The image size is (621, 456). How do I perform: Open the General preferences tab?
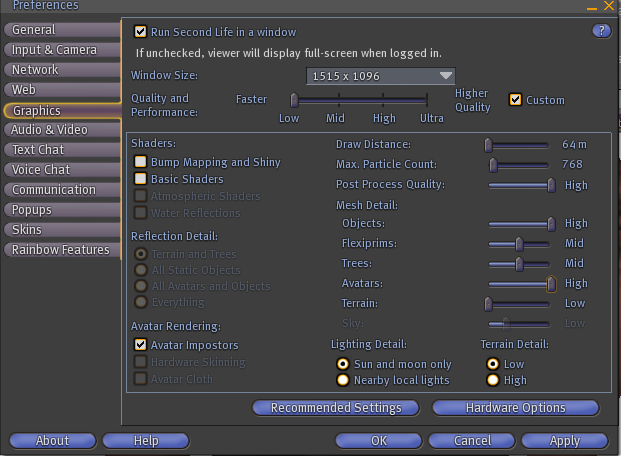point(60,30)
